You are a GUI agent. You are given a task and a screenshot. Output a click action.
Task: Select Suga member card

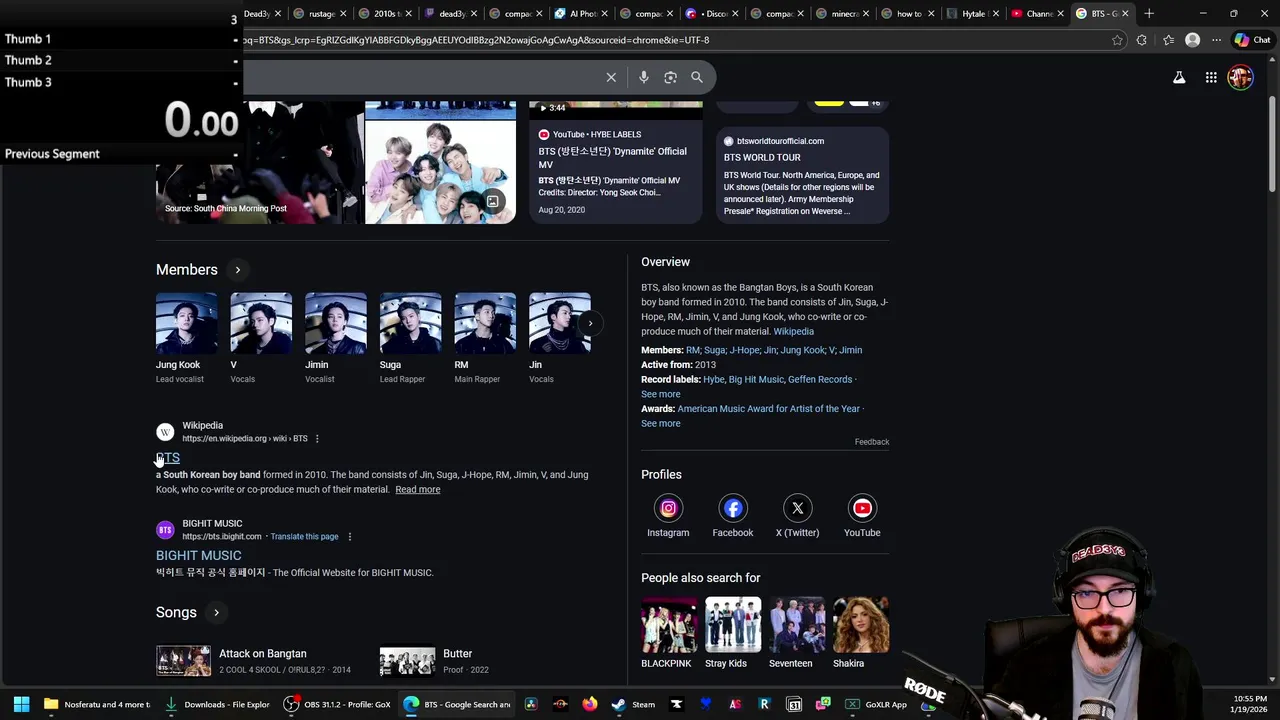pyautogui.click(x=410, y=338)
